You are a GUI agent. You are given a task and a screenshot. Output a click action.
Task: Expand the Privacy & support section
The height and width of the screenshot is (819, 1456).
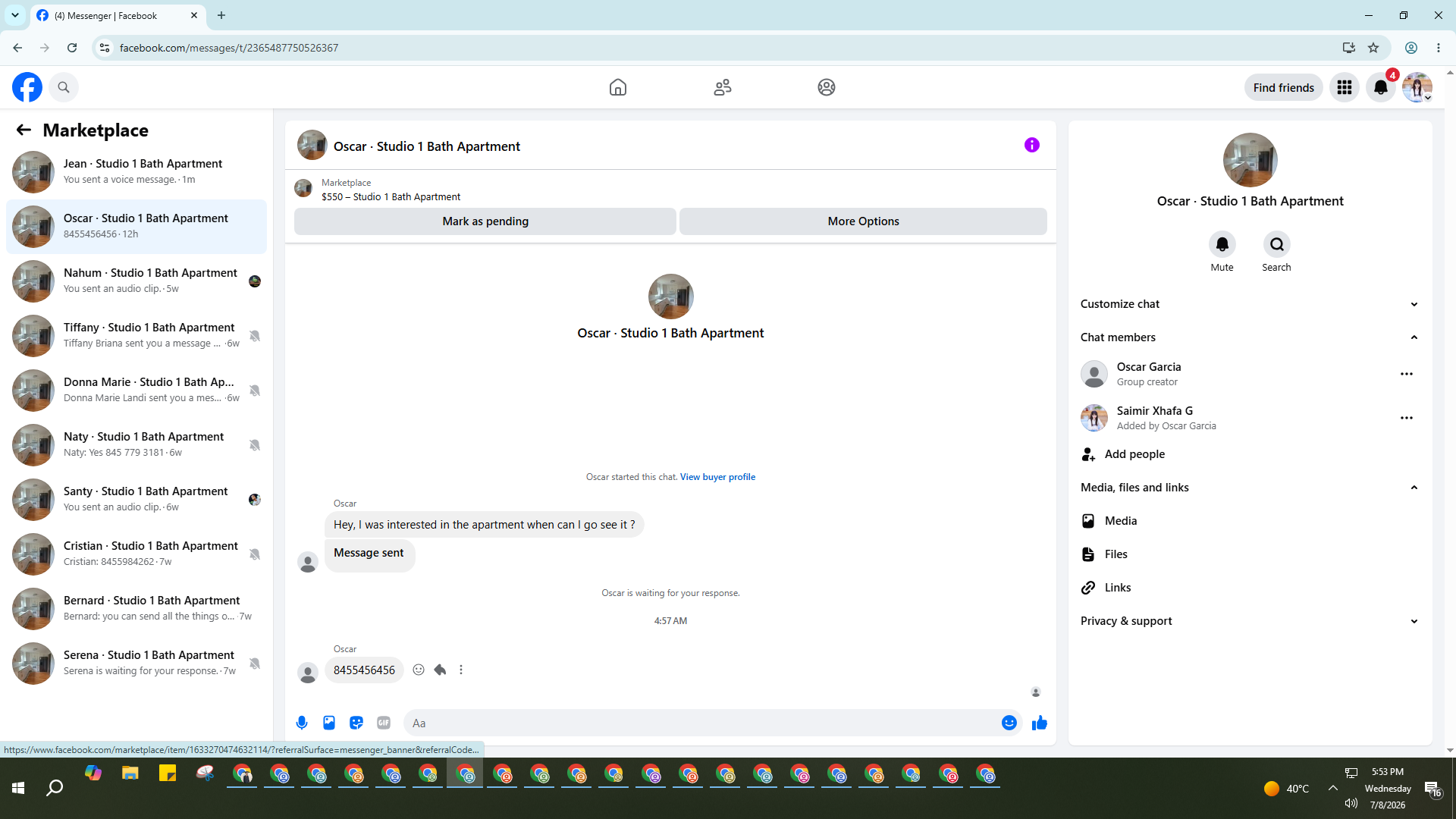tap(1250, 621)
